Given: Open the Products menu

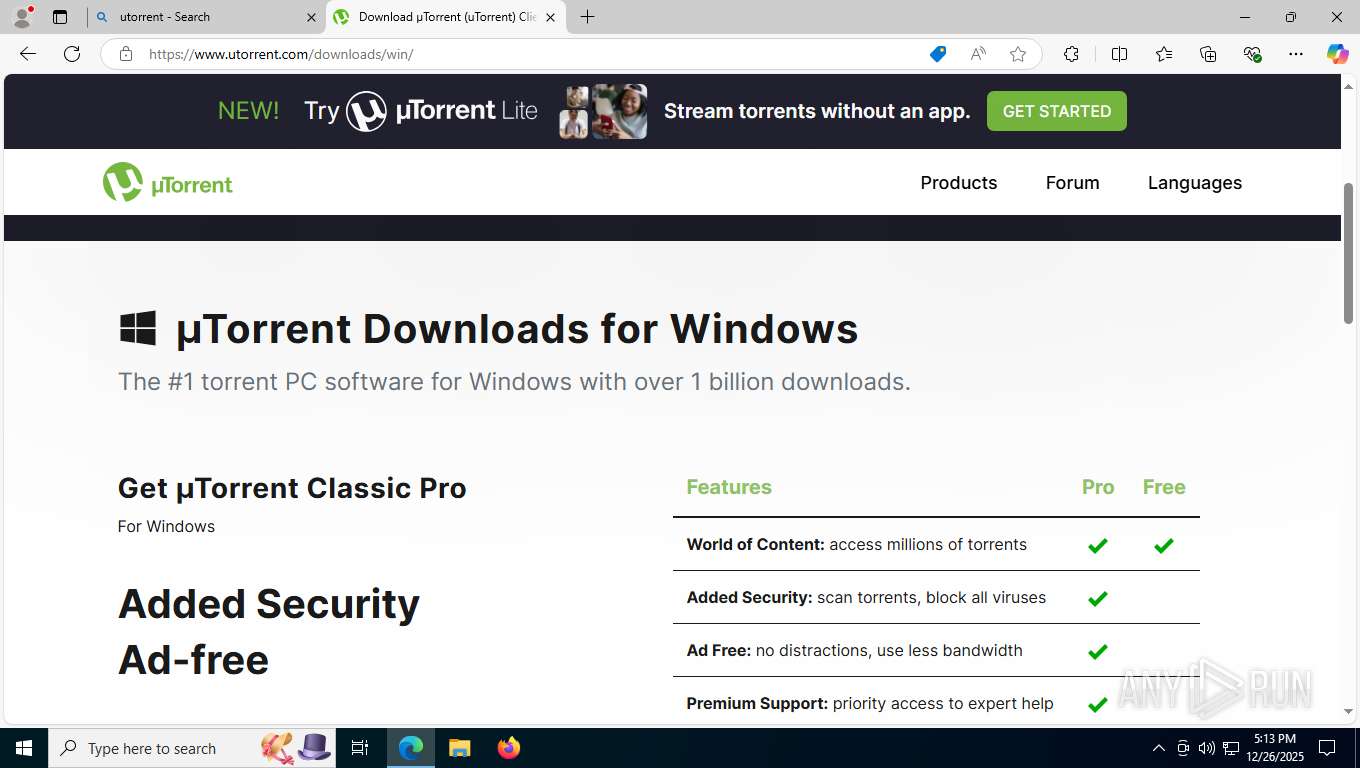Looking at the screenshot, I should click(959, 183).
